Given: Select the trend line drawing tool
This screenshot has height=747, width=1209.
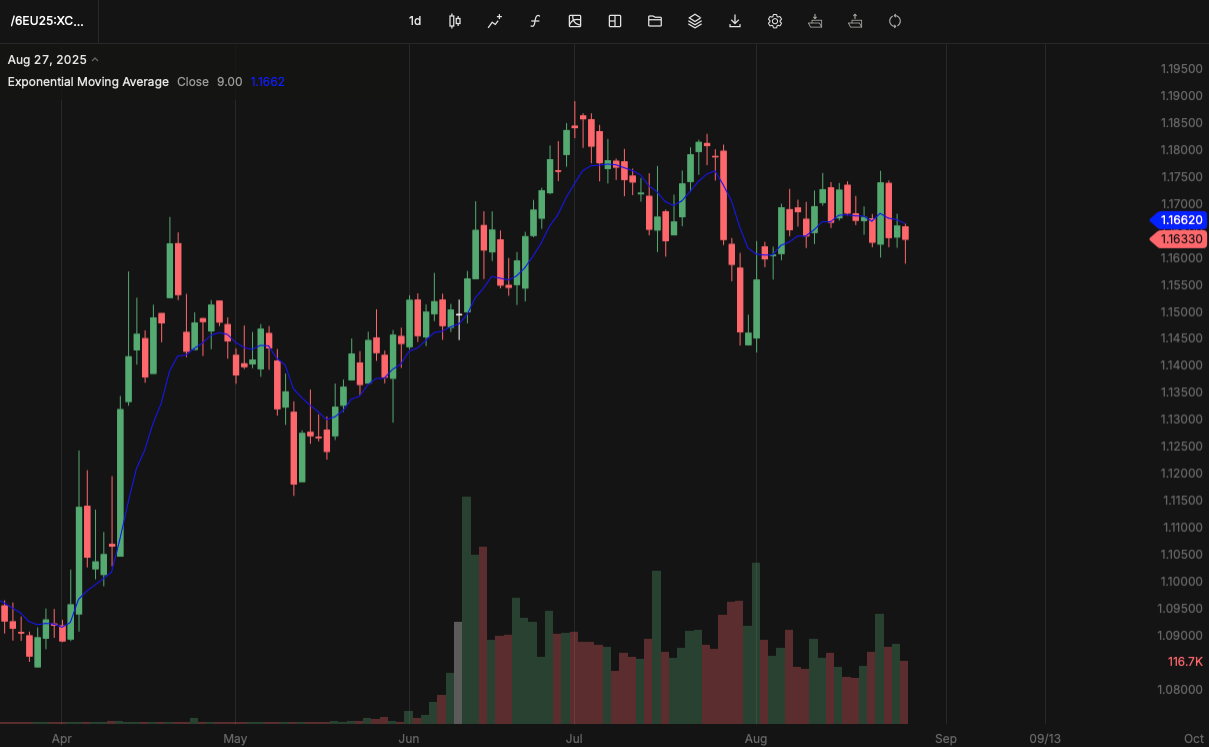Looking at the screenshot, I should [x=494, y=21].
